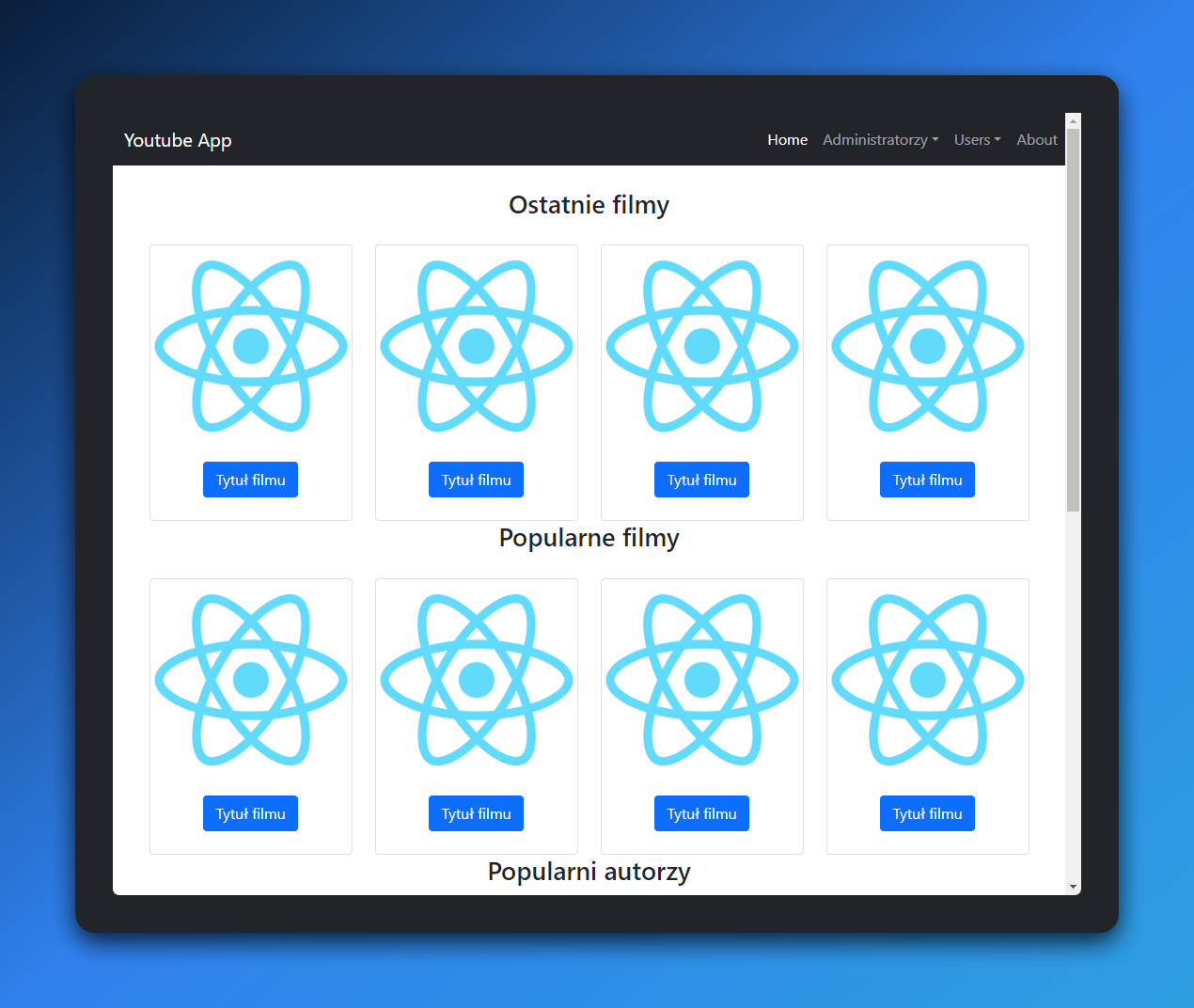Click second Tytuł filmu button in Popularne filmy
The width and height of the screenshot is (1194, 1008).
[x=477, y=813]
